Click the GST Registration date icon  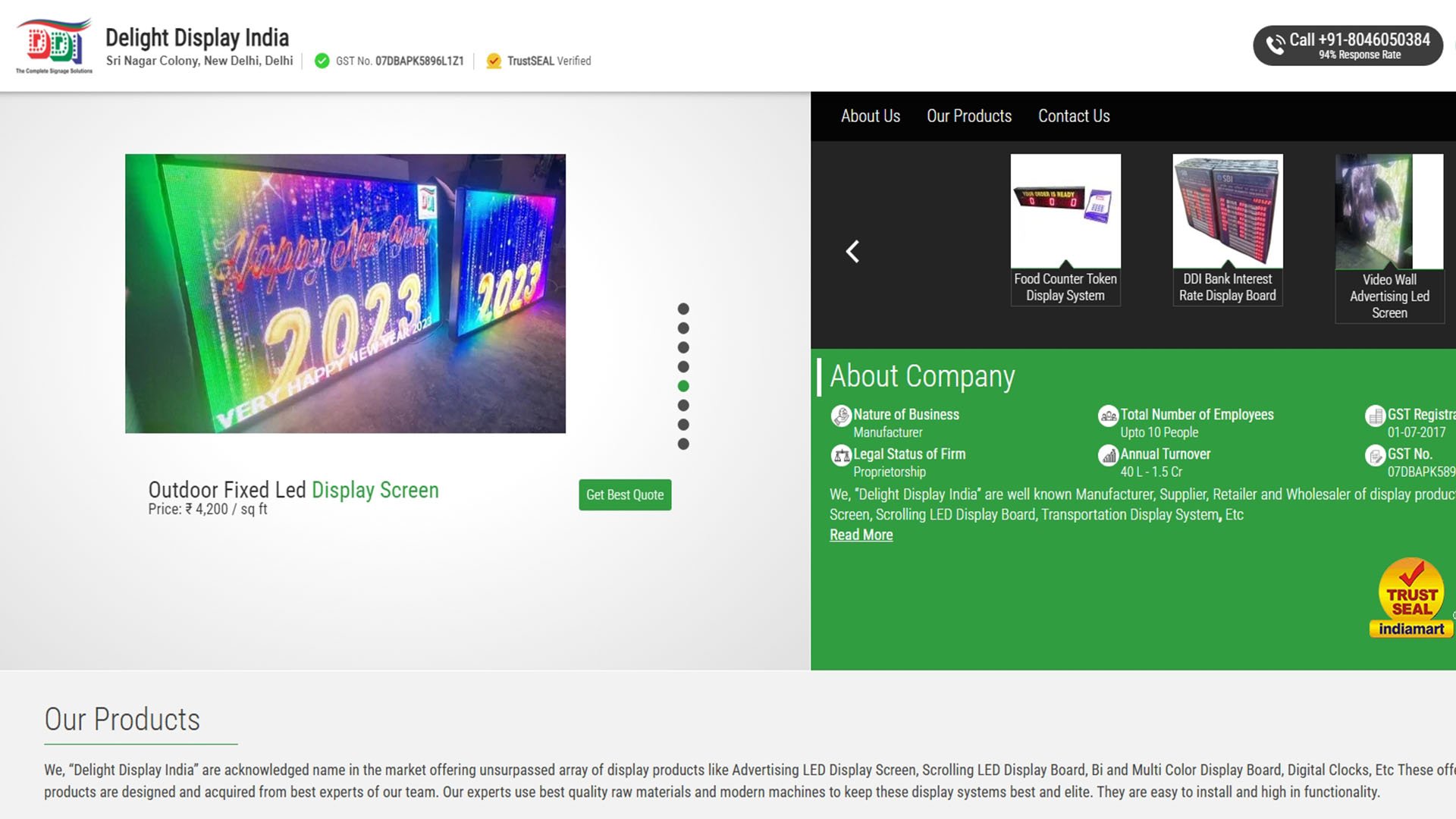[1375, 416]
